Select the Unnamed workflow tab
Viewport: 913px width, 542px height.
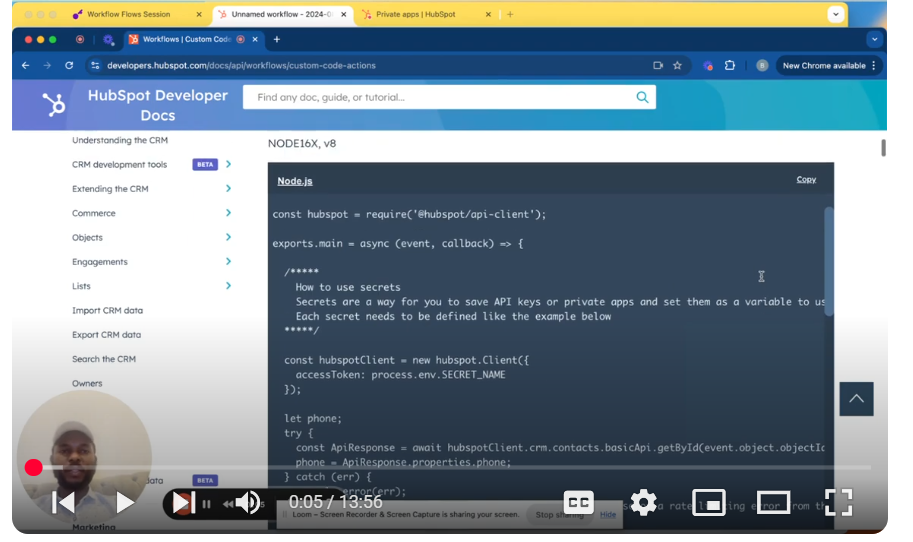click(x=282, y=15)
